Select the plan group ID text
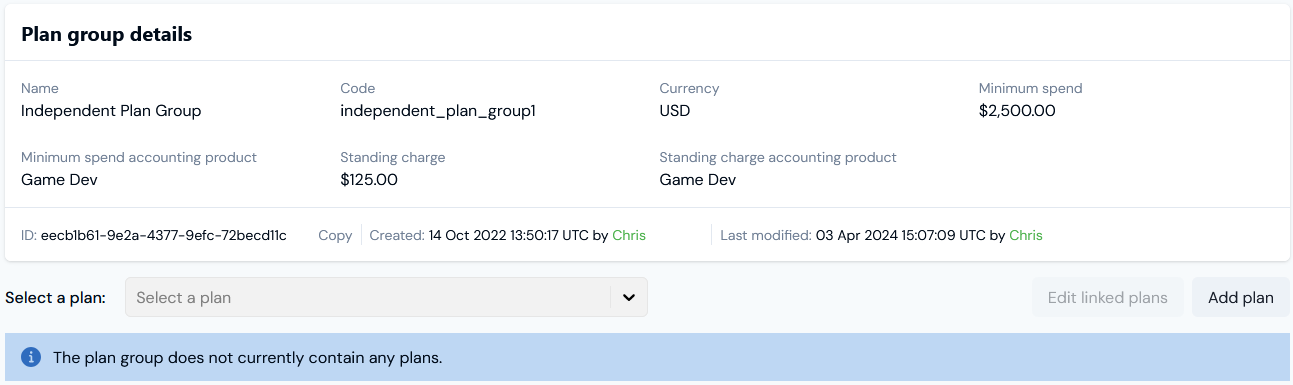1293x385 pixels. point(164,236)
